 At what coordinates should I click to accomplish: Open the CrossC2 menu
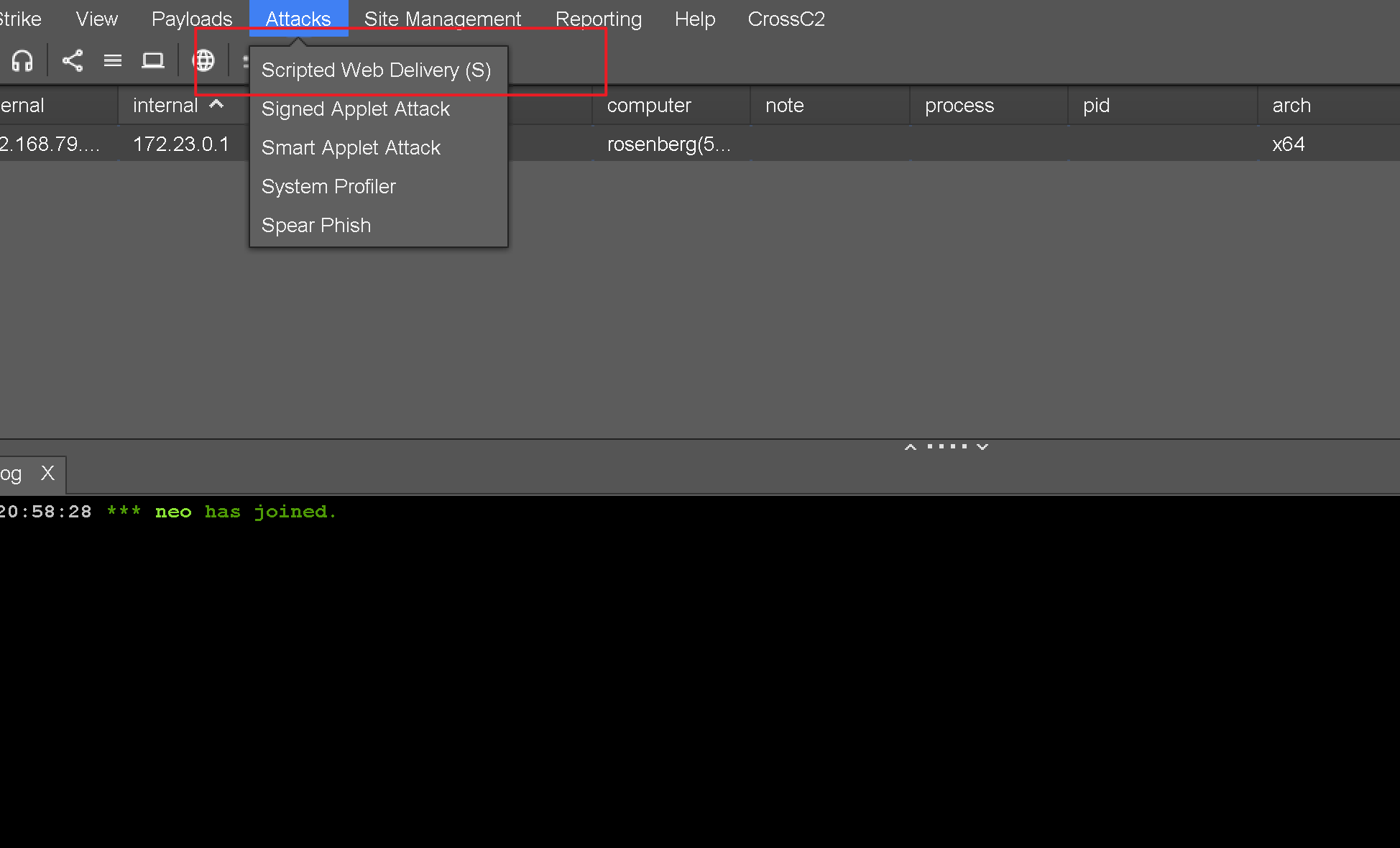(786, 19)
